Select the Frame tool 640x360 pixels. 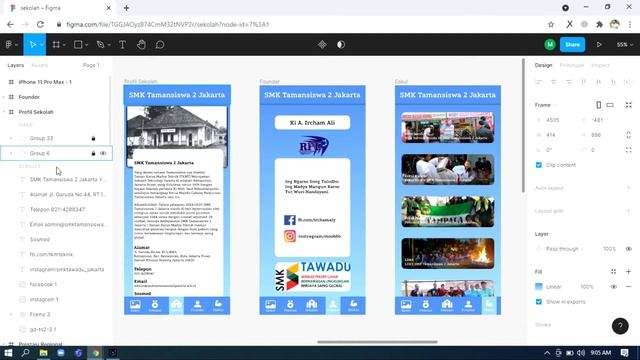[56, 44]
